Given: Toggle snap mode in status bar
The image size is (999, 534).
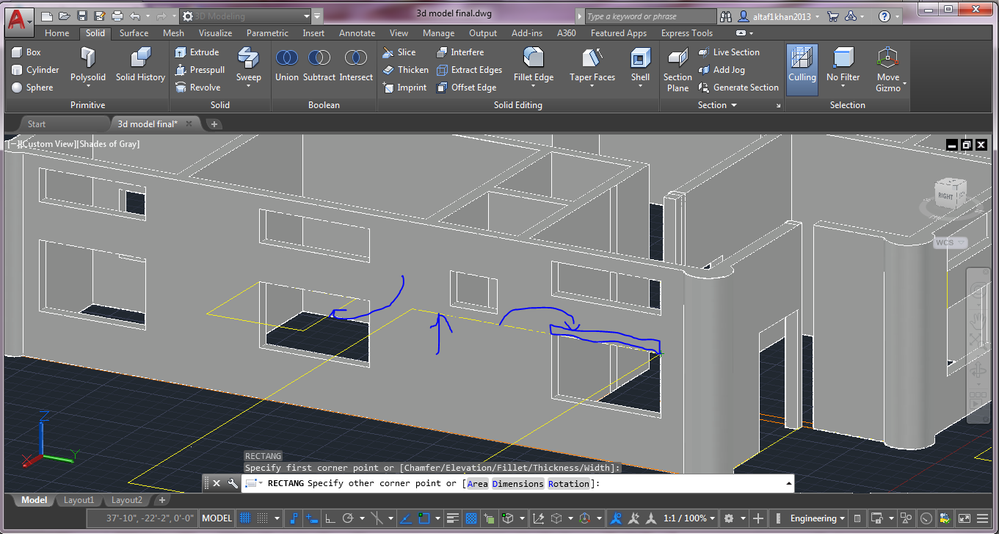Looking at the screenshot, I should pos(262,518).
